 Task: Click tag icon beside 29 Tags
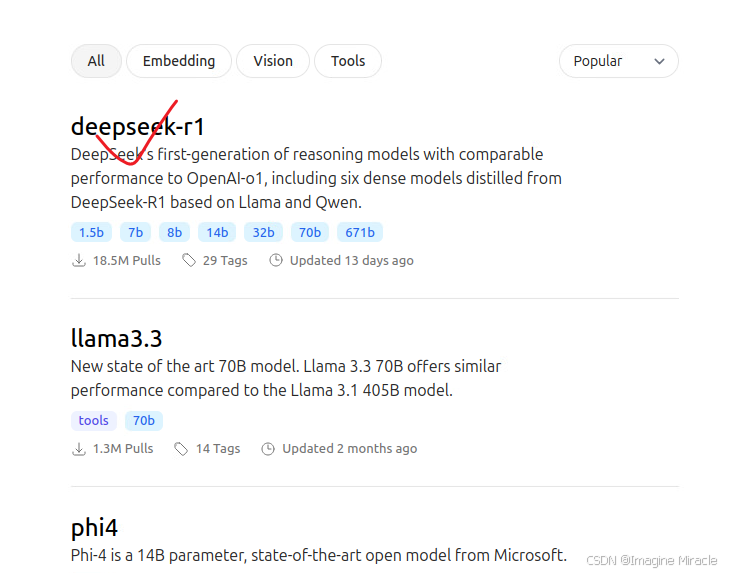coord(189,260)
